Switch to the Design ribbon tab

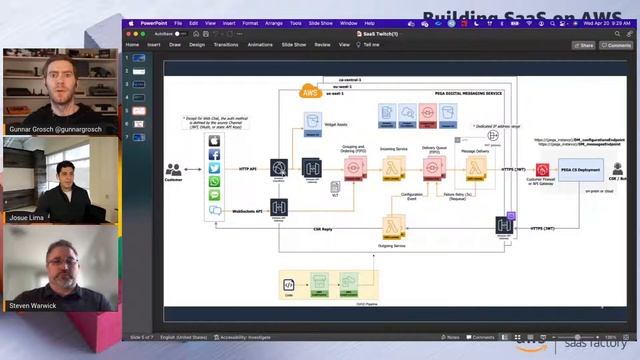[197, 44]
